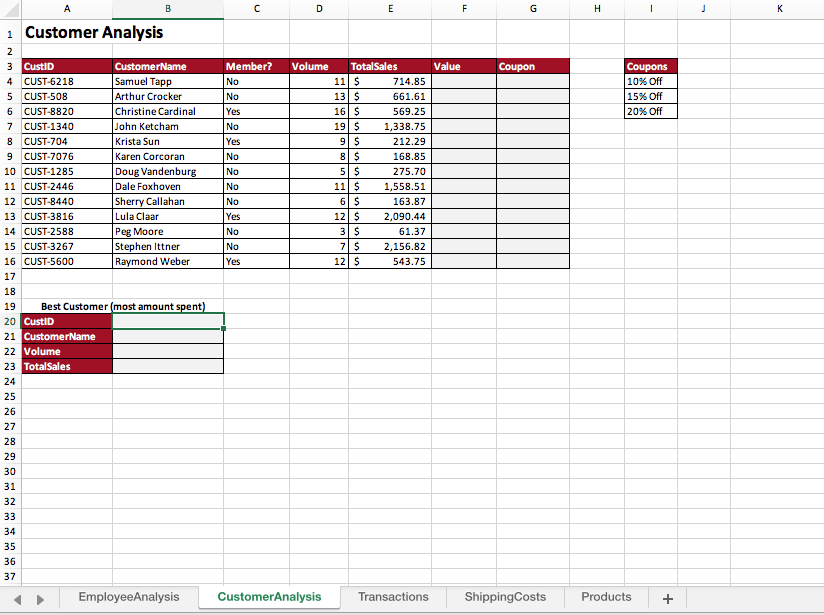Click the Member? header cell
This screenshot has height=615, width=824.
click(x=256, y=66)
